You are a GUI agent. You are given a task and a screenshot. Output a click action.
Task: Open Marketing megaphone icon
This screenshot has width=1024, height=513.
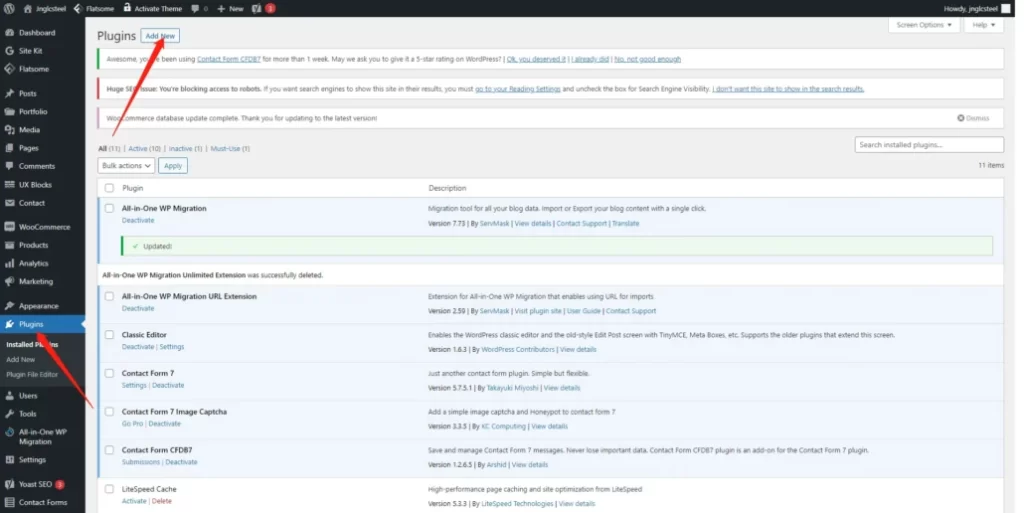pos(9,282)
